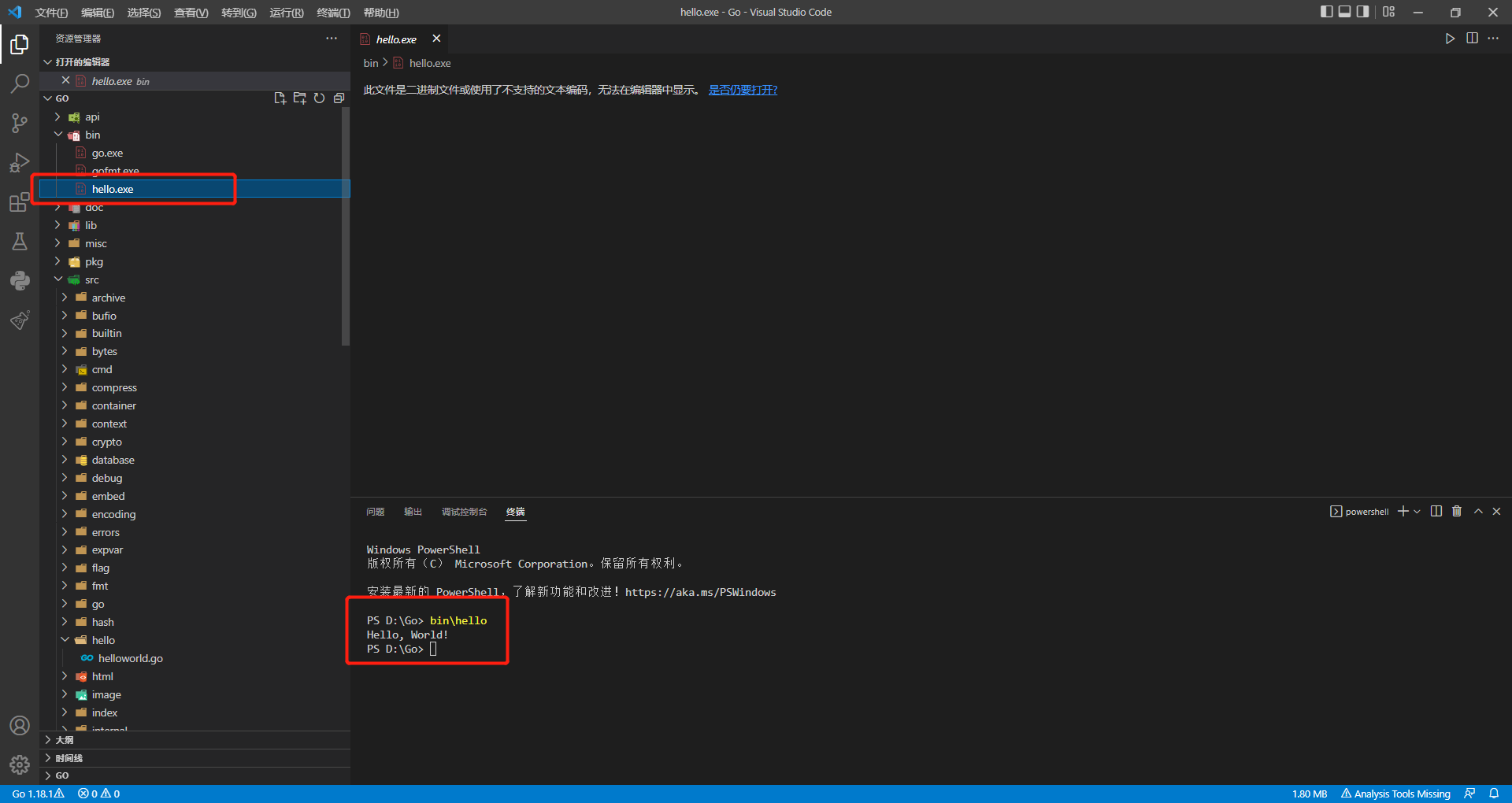The height and width of the screenshot is (803, 1512).
Task: Open helloworld.go in the file tree
Action: pyautogui.click(x=130, y=658)
